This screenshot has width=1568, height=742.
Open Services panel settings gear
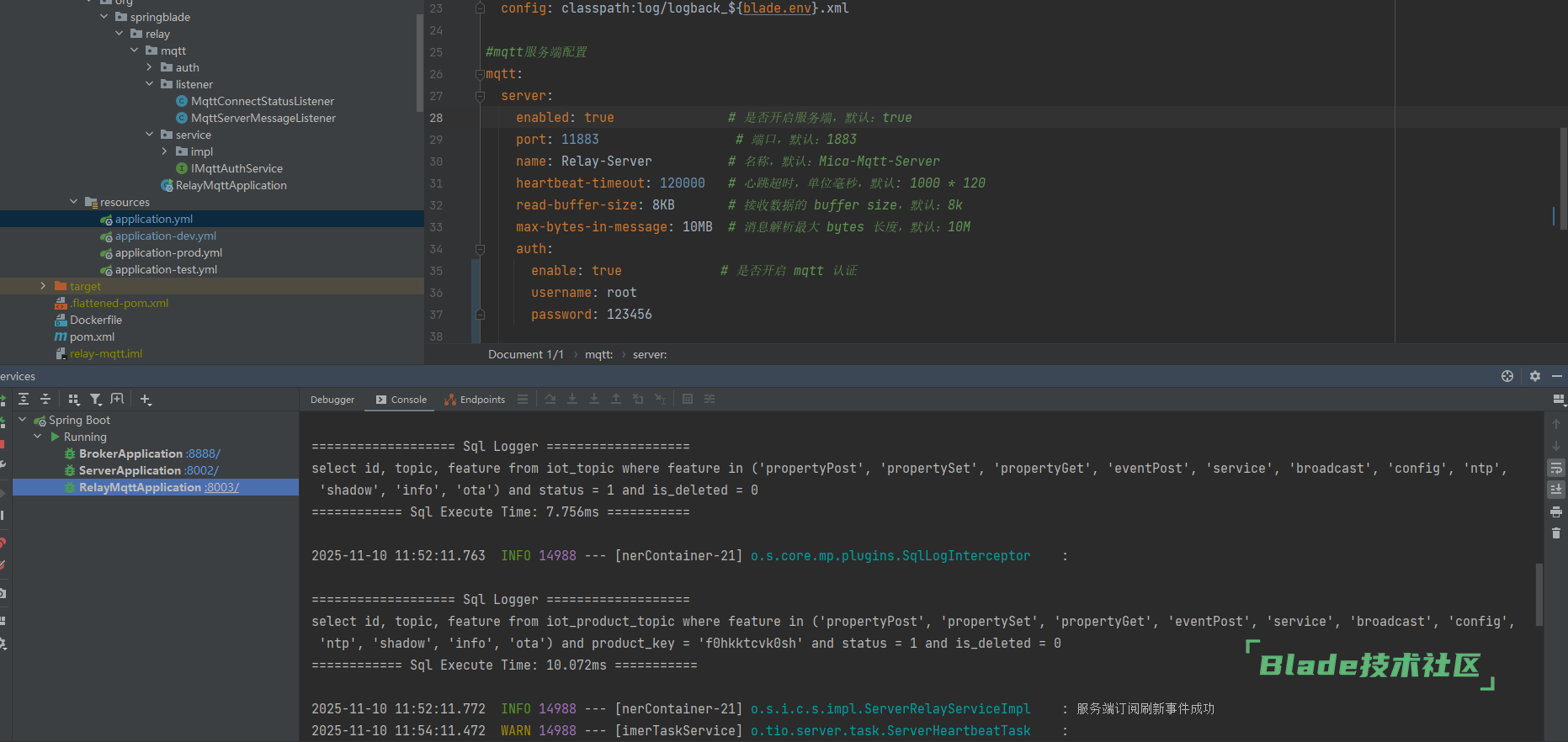(x=1535, y=376)
